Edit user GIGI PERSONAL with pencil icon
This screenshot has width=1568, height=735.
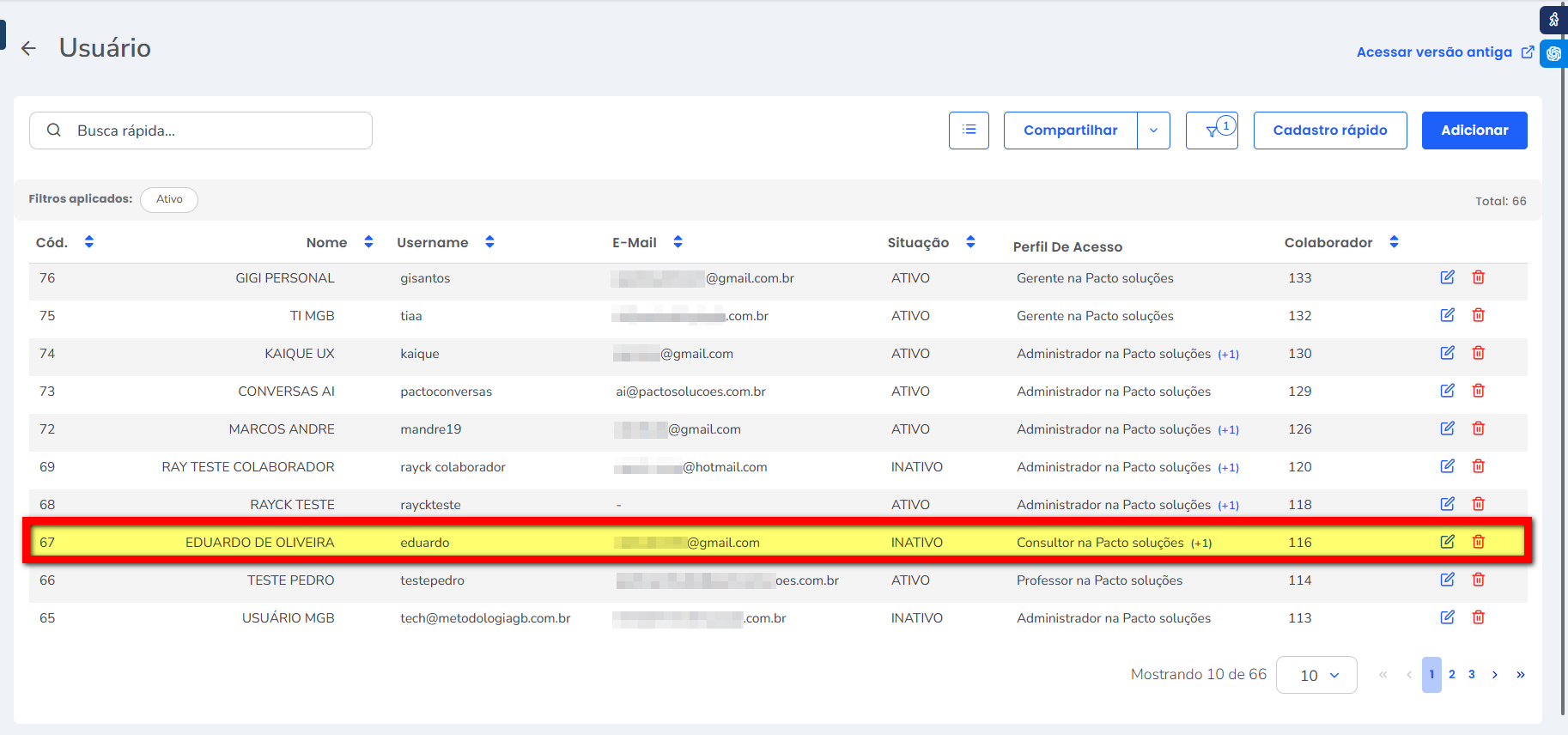(1447, 277)
